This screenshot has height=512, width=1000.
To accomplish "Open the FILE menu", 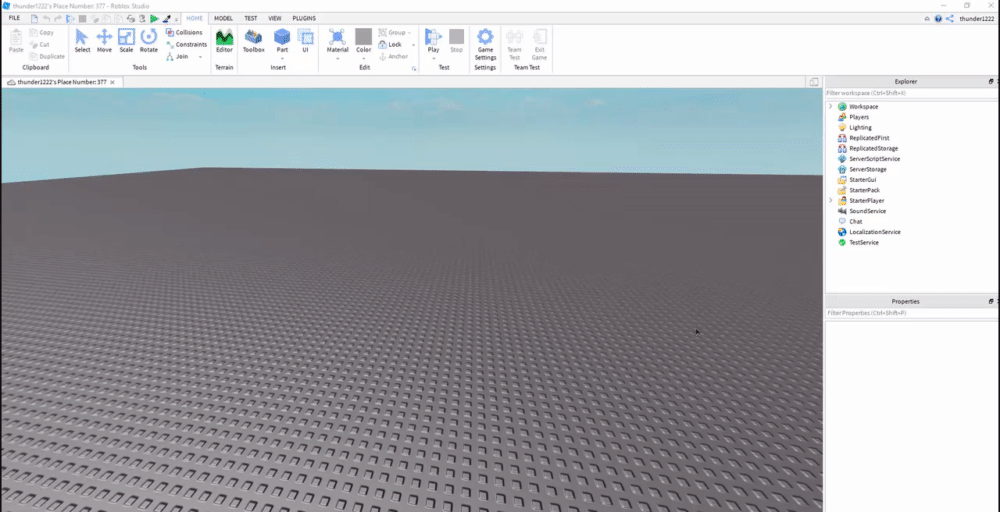I will coord(14,18).
